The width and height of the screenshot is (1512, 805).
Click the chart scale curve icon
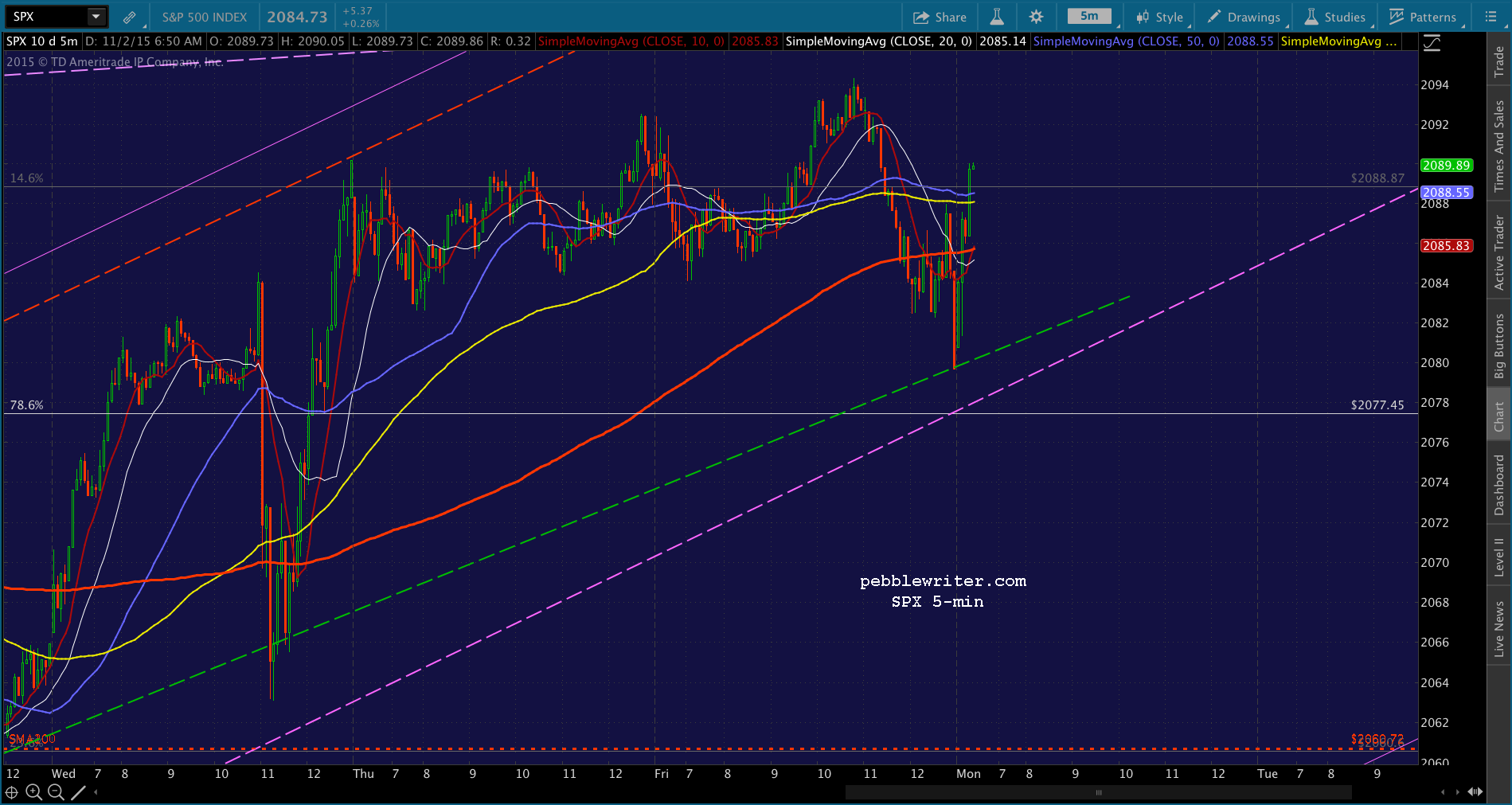[x=1432, y=44]
